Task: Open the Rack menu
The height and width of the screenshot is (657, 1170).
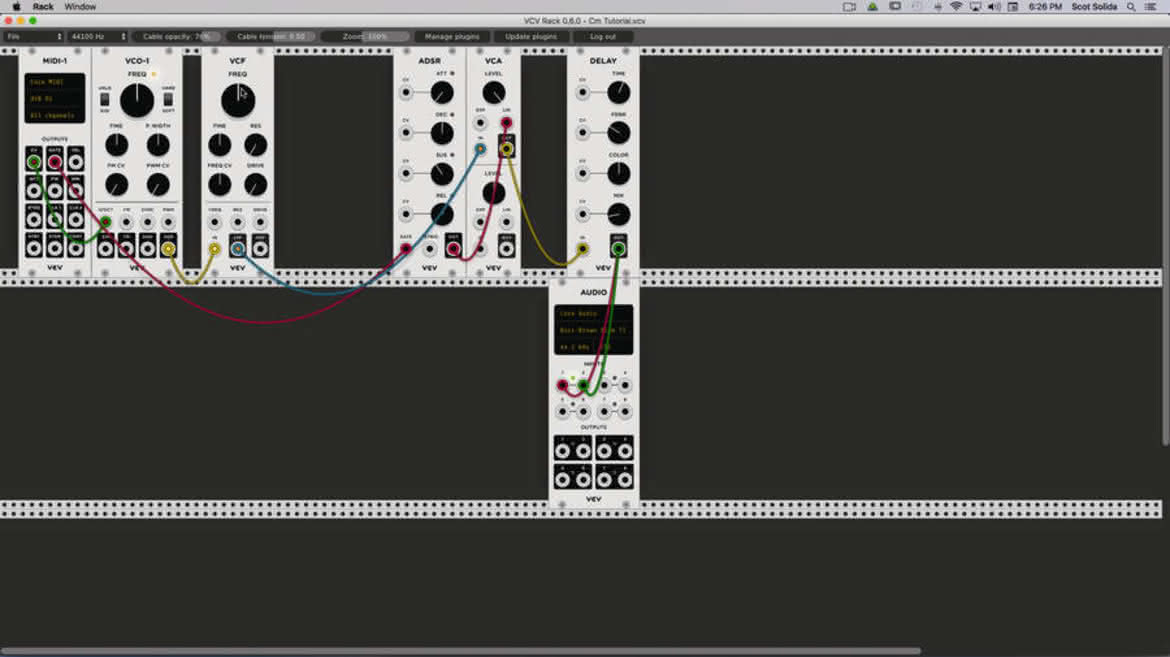Action: tap(43, 7)
